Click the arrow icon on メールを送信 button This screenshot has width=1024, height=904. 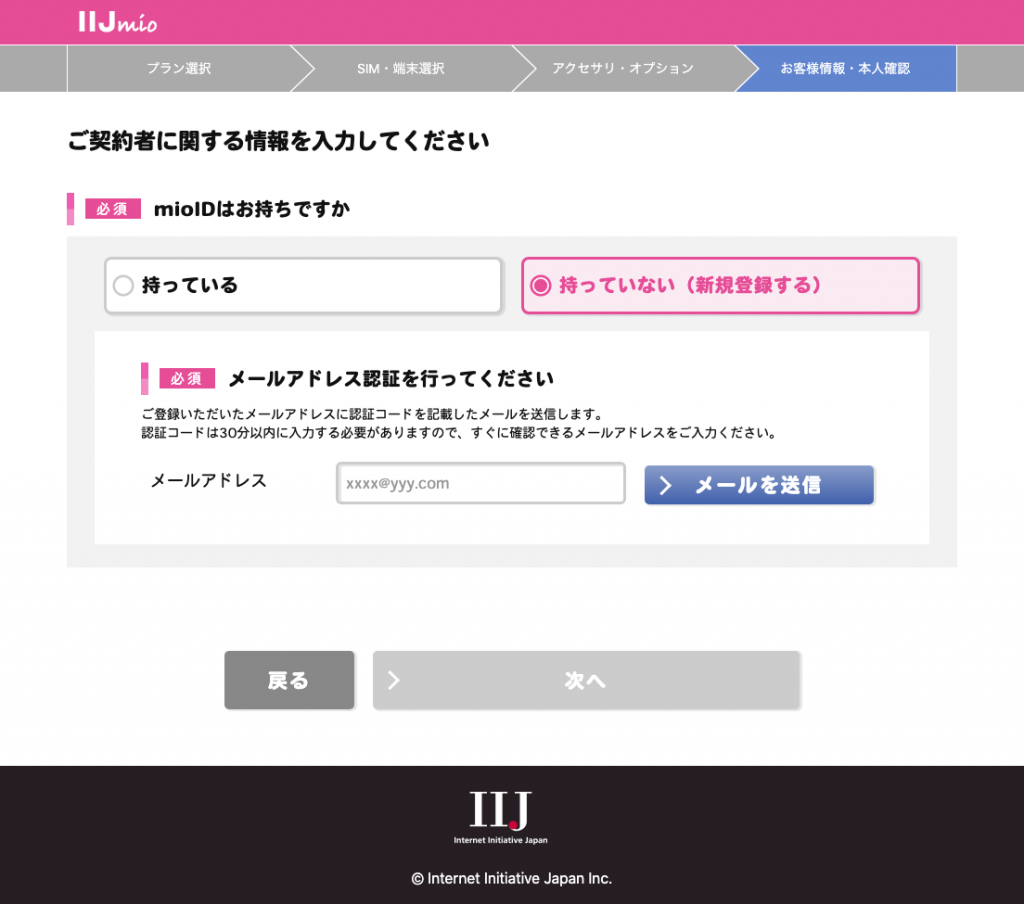(x=665, y=485)
